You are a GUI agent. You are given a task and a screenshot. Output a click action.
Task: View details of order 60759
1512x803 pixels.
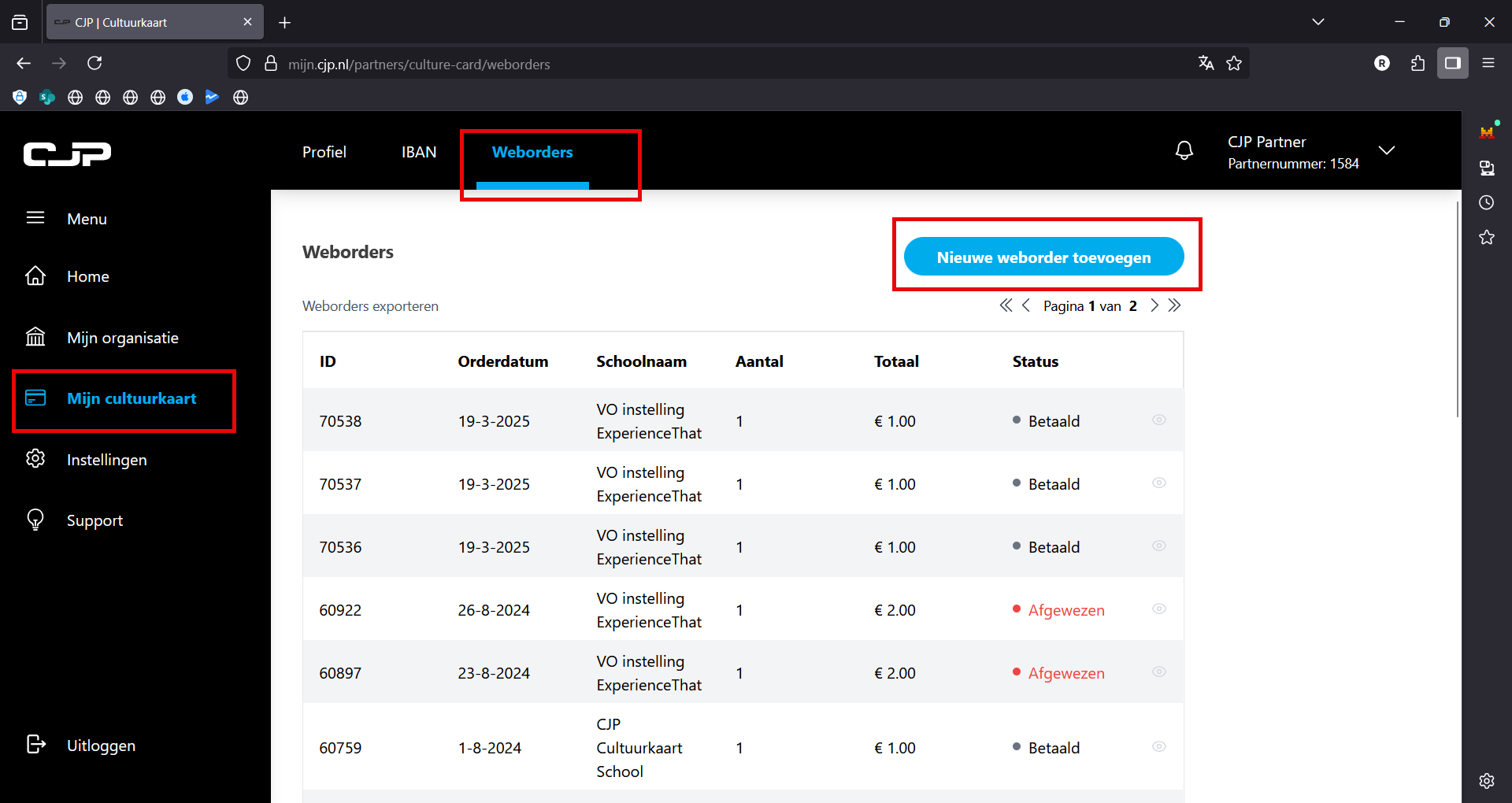coord(1159,746)
